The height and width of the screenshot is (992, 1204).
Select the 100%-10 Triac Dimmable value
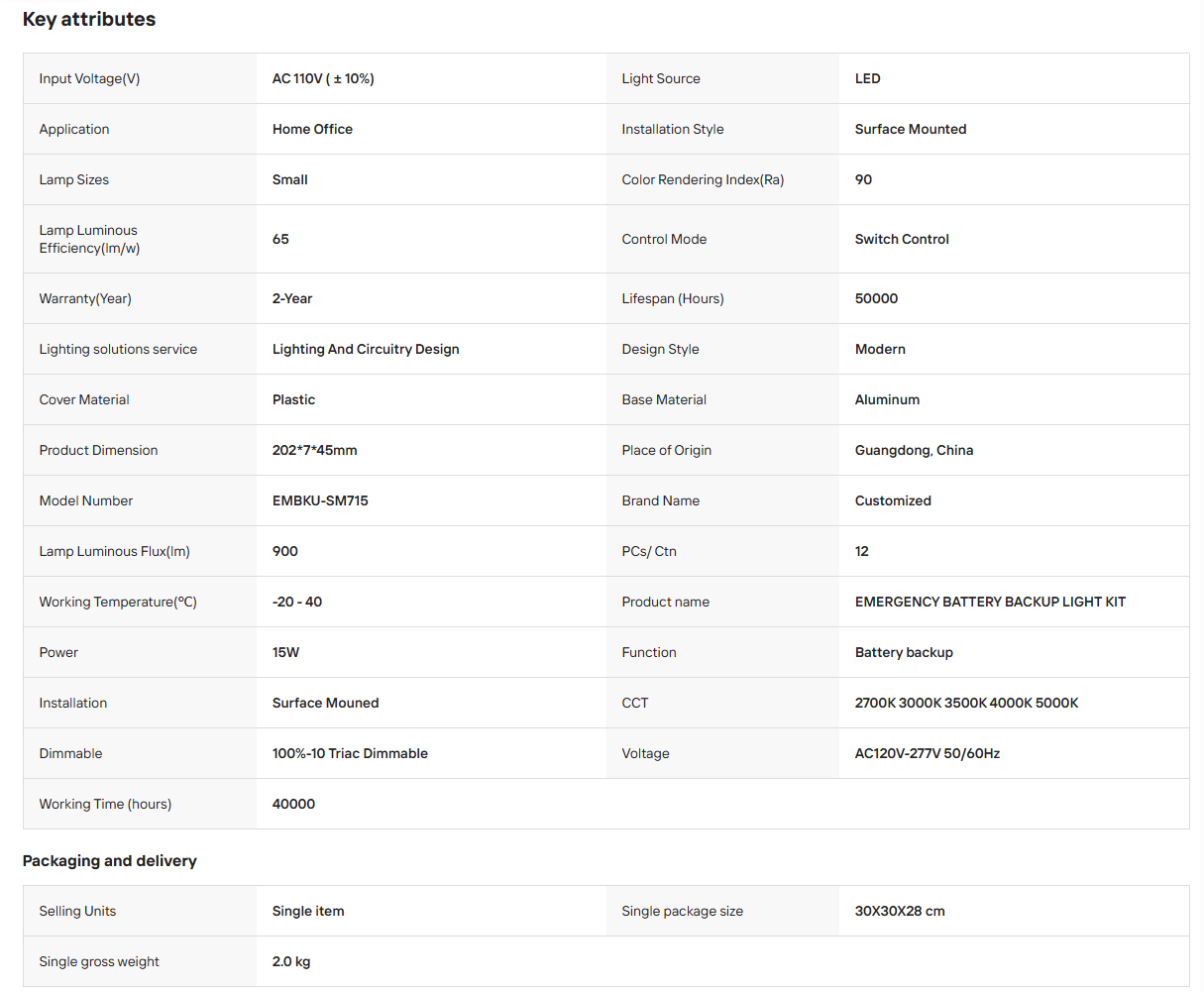tap(350, 753)
